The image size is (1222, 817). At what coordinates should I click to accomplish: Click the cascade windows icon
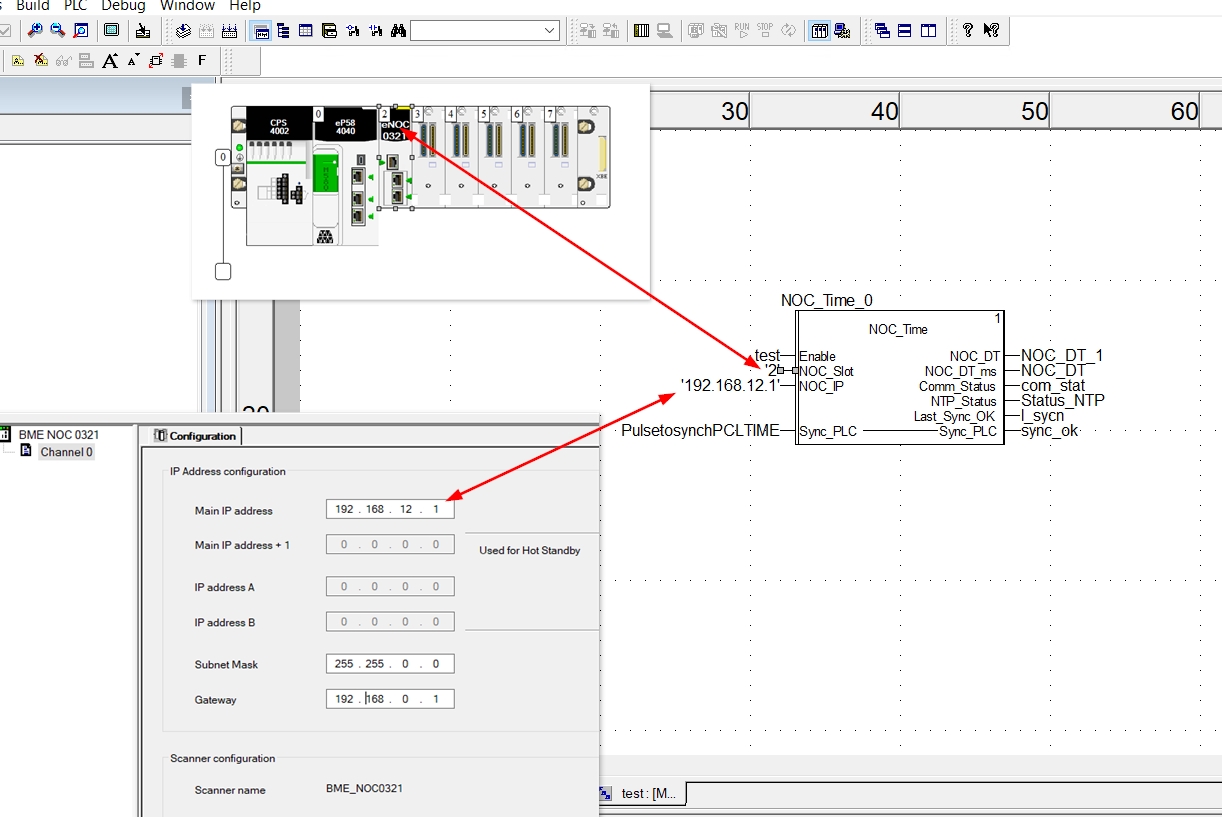882,30
